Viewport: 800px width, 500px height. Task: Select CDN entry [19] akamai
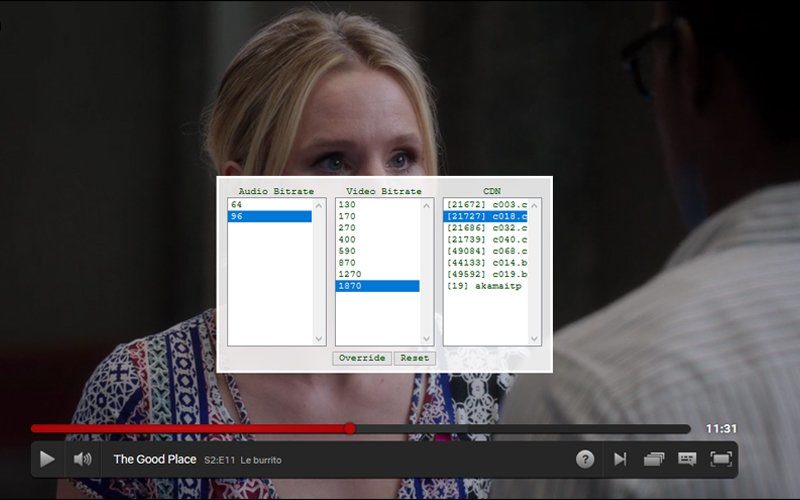pyautogui.click(x=485, y=286)
